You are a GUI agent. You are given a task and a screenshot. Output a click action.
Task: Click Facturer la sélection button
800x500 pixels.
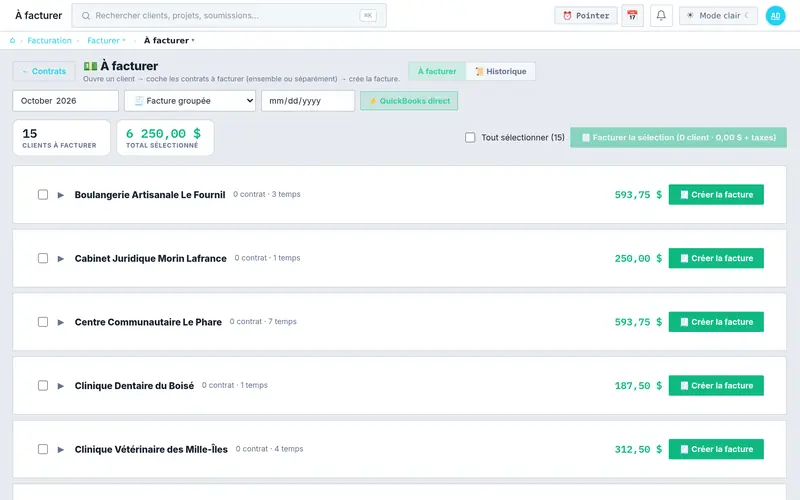[679, 137]
